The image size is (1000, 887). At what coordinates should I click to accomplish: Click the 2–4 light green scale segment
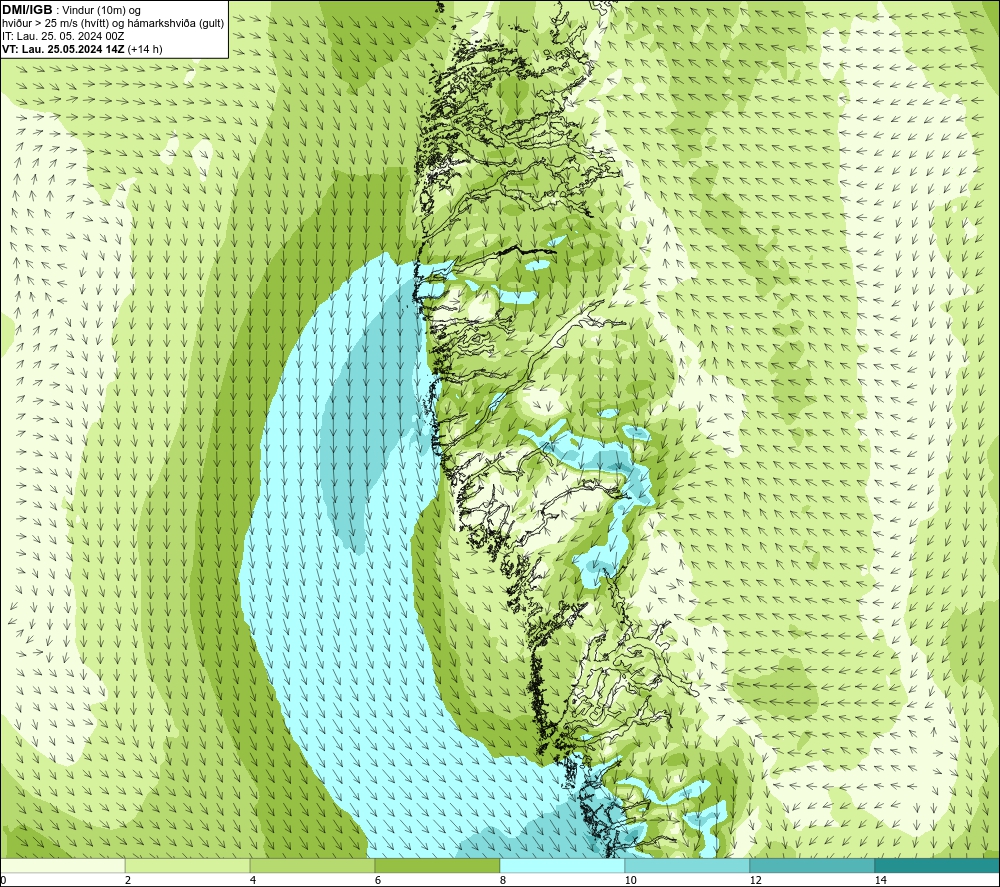pos(188,865)
